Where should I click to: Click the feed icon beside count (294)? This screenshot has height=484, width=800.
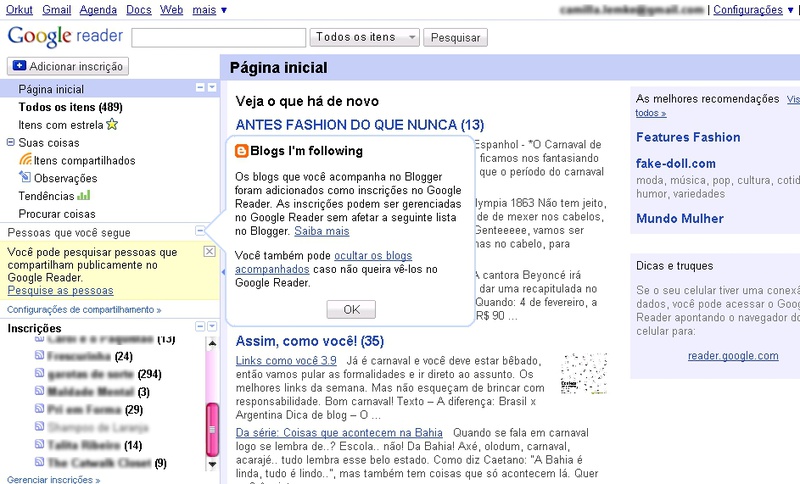tap(39, 373)
